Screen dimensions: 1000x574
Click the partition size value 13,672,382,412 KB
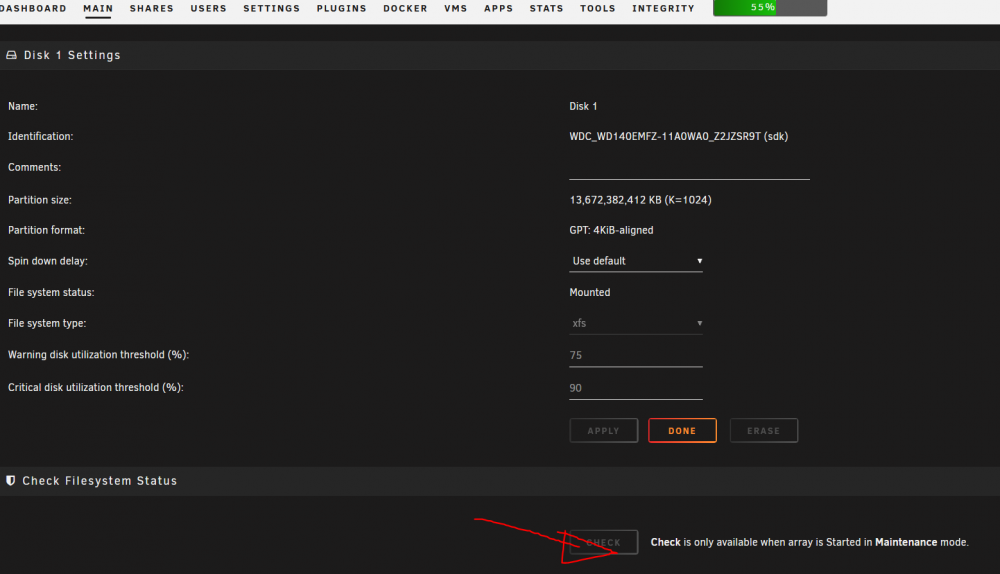[x=640, y=200]
